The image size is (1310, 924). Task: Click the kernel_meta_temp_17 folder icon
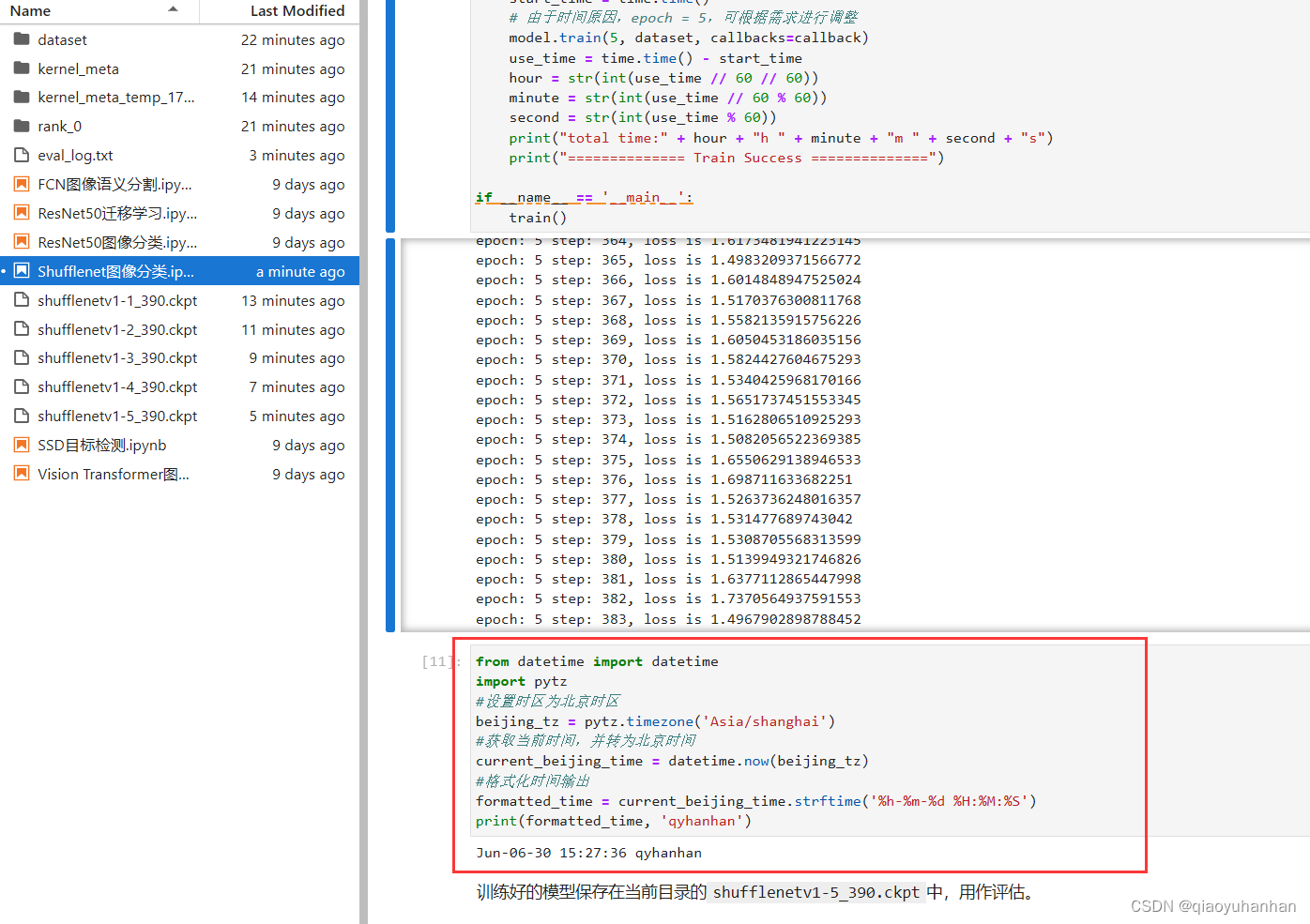coord(22,97)
